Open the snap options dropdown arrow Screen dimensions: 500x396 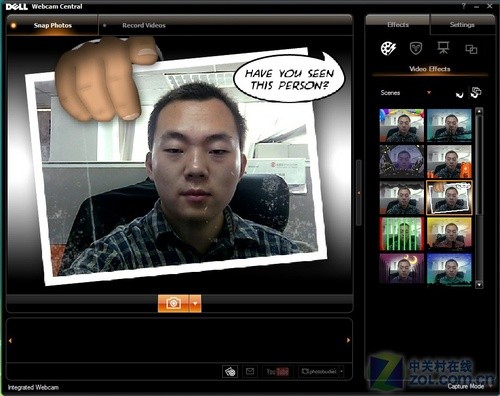pyautogui.click(x=195, y=303)
